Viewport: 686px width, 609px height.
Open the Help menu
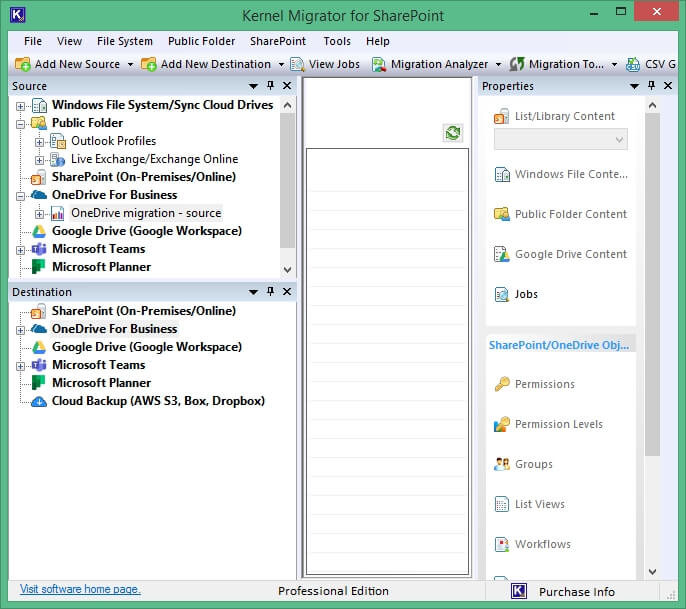tap(378, 41)
